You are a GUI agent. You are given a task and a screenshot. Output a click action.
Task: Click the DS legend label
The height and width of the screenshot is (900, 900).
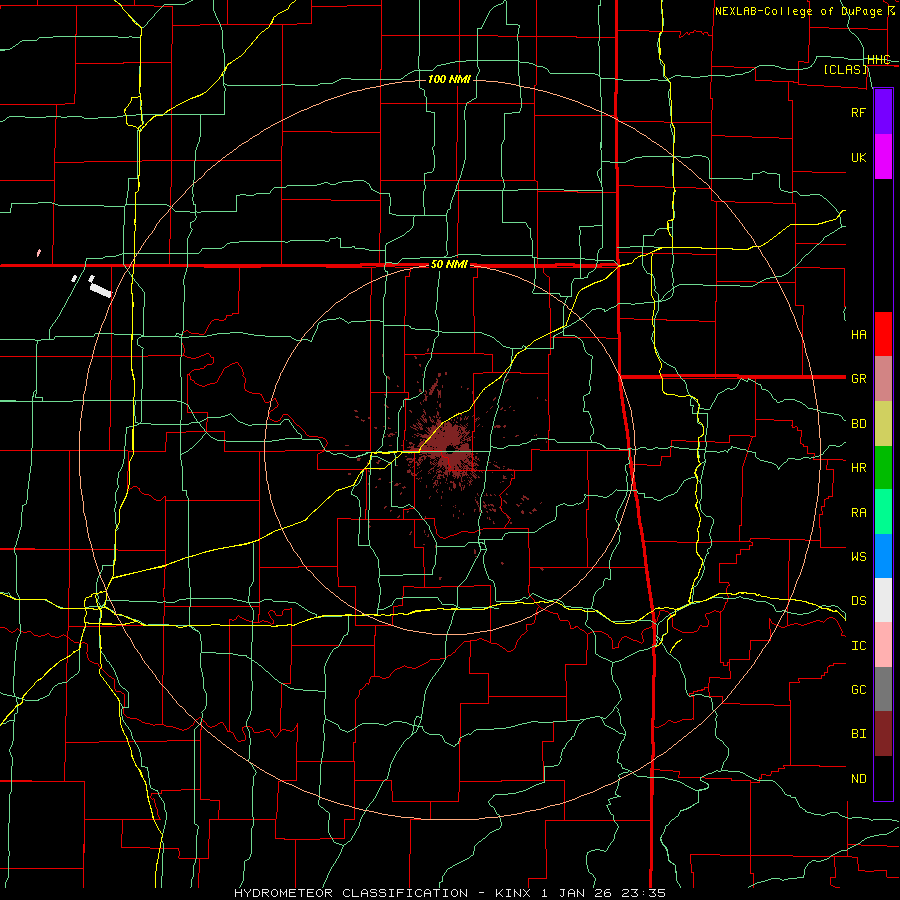(x=859, y=601)
